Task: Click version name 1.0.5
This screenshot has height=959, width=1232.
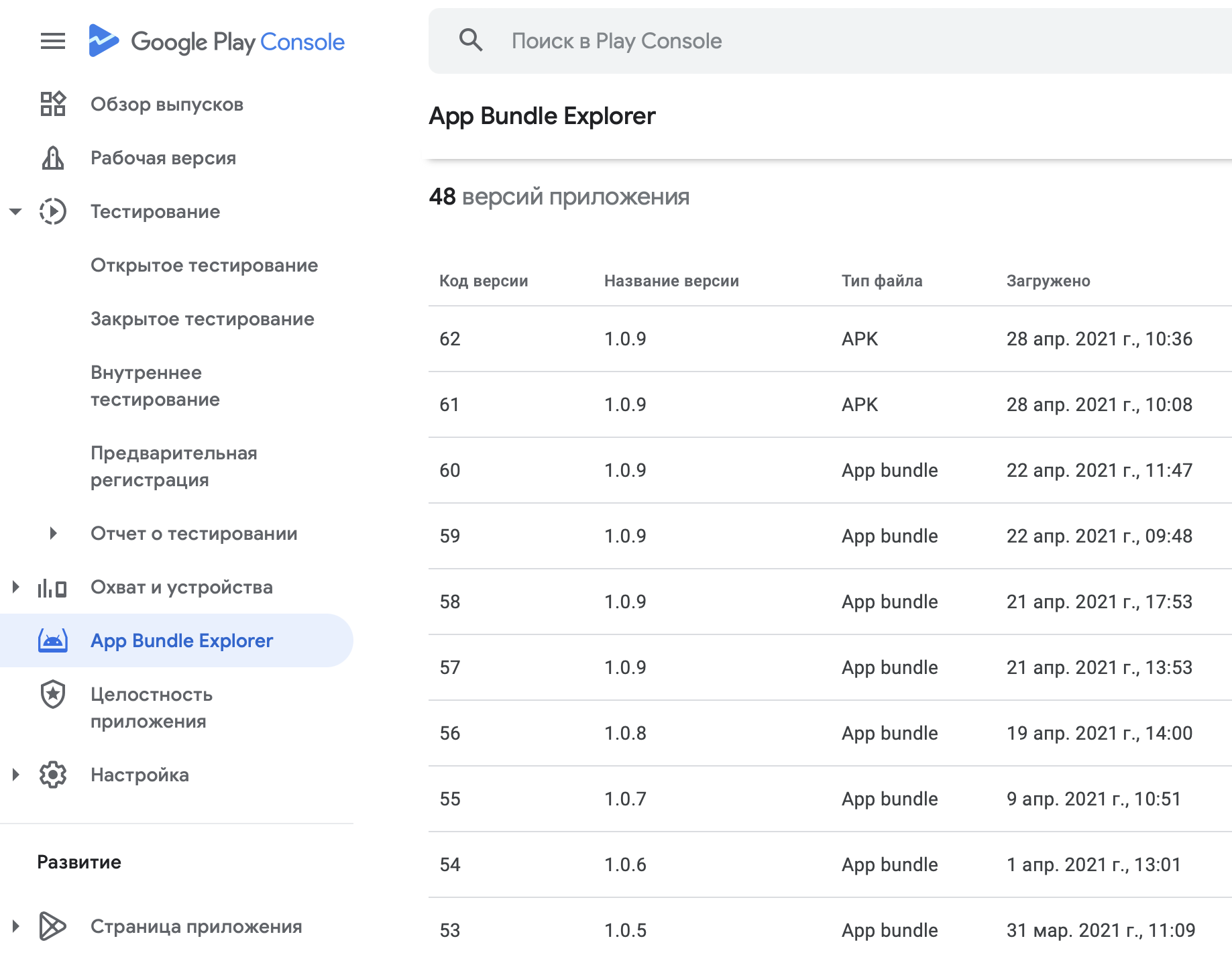Action: (x=625, y=930)
